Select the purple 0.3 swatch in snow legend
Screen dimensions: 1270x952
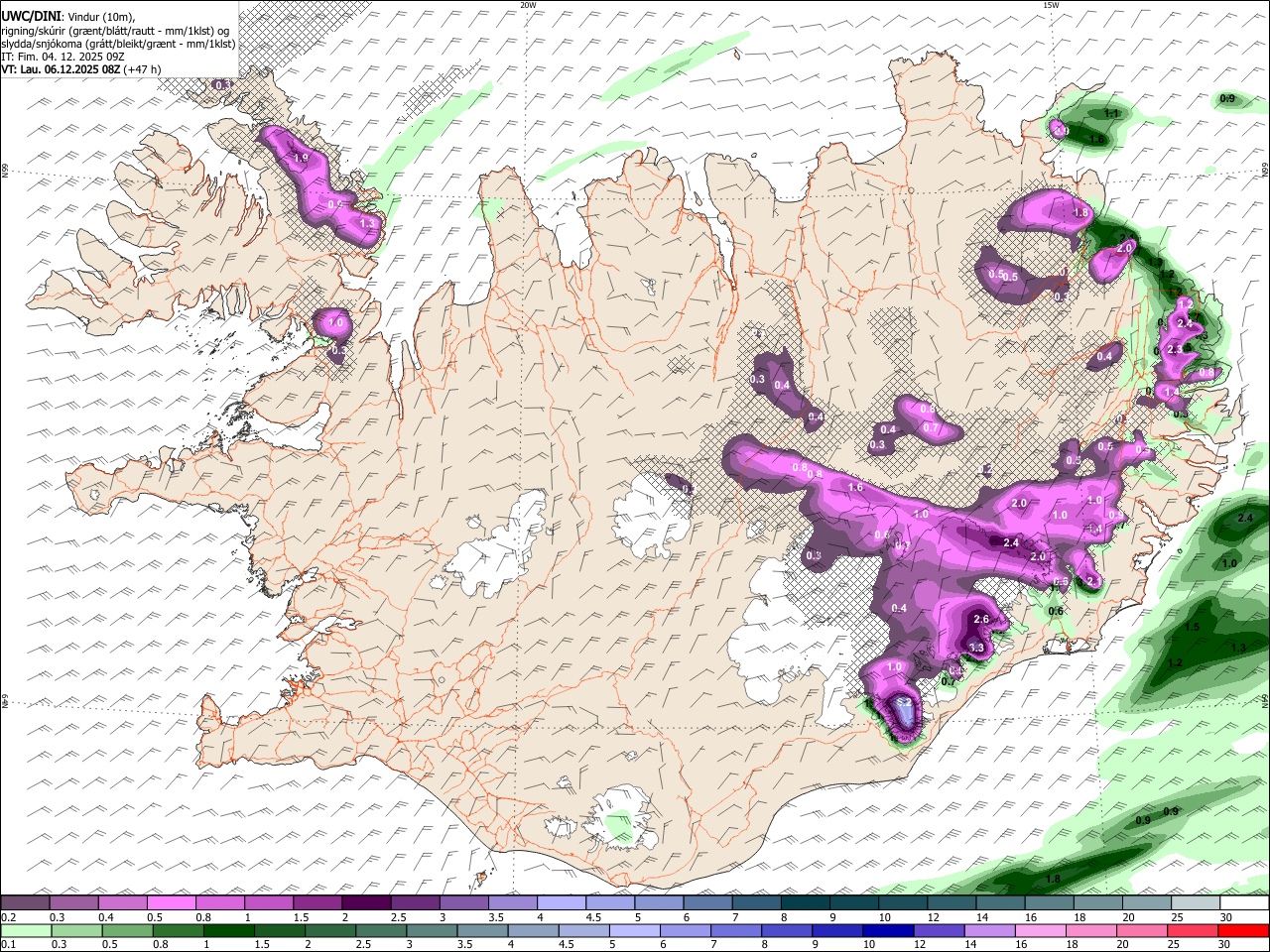(x=73, y=903)
